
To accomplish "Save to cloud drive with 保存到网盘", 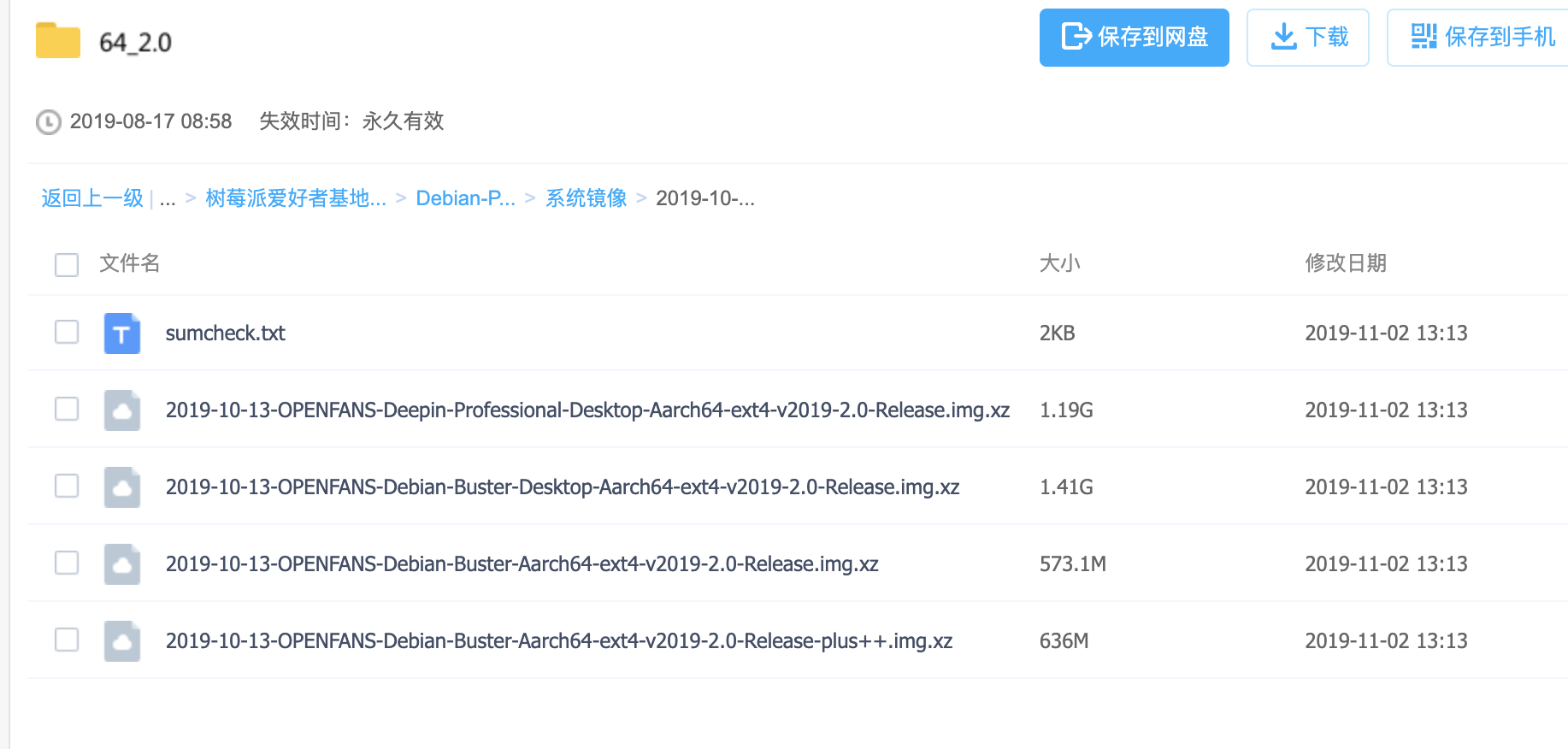I will click(x=1135, y=38).
